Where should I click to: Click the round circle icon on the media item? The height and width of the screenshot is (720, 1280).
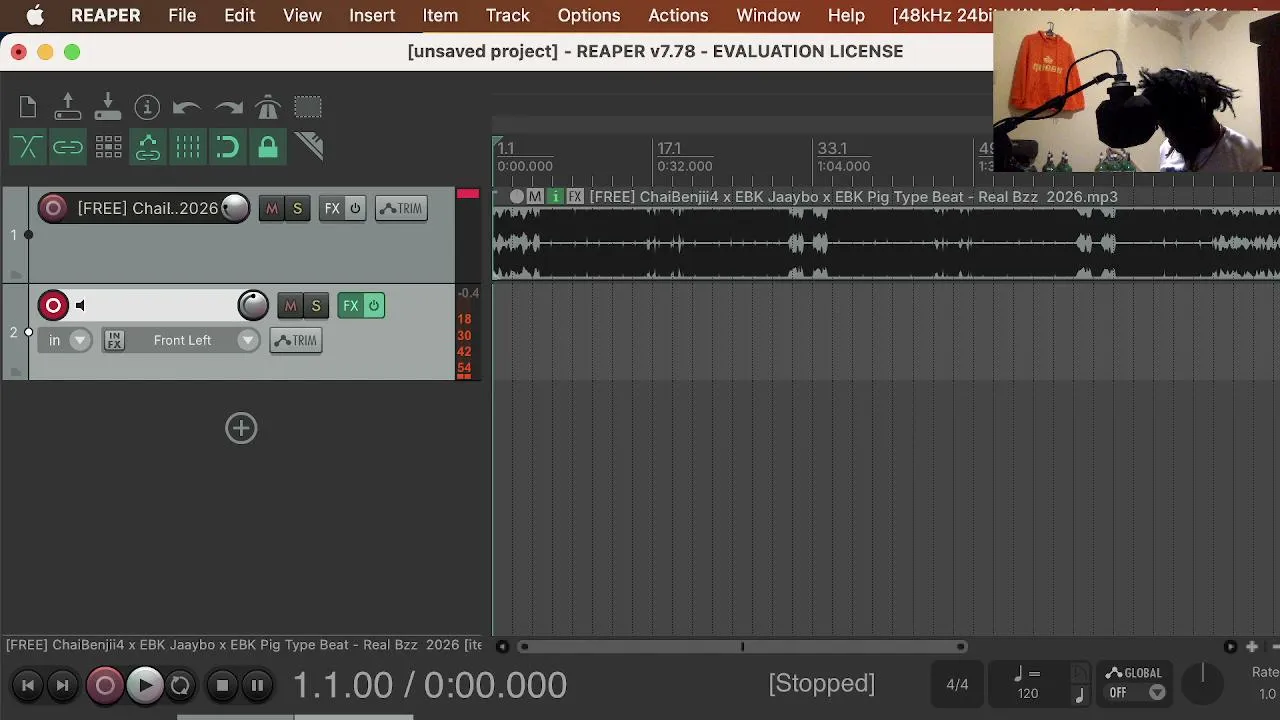pyautogui.click(x=517, y=197)
